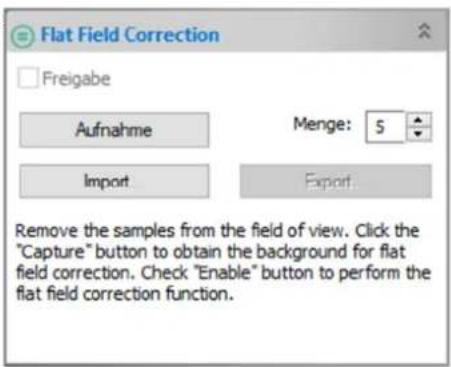The height and width of the screenshot is (367, 451).
Task: Click the last line ending with function.
Action: click(124, 294)
